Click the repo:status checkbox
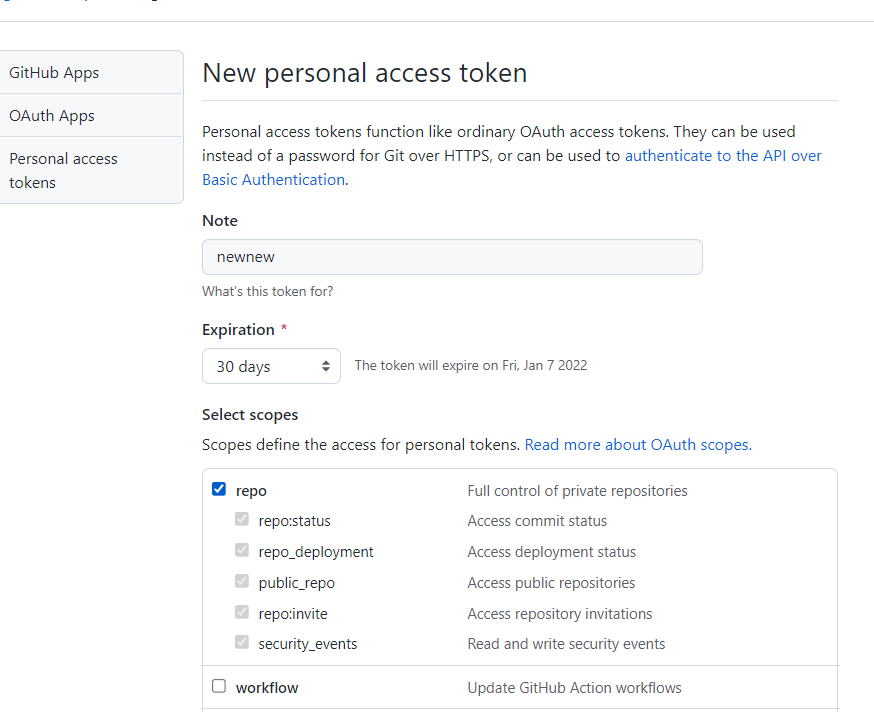This screenshot has width=874, height=712. (241, 520)
